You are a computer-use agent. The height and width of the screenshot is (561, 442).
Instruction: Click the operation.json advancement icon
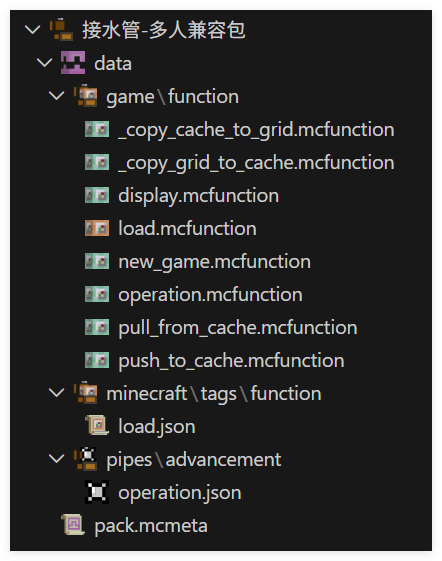tap(97, 492)
